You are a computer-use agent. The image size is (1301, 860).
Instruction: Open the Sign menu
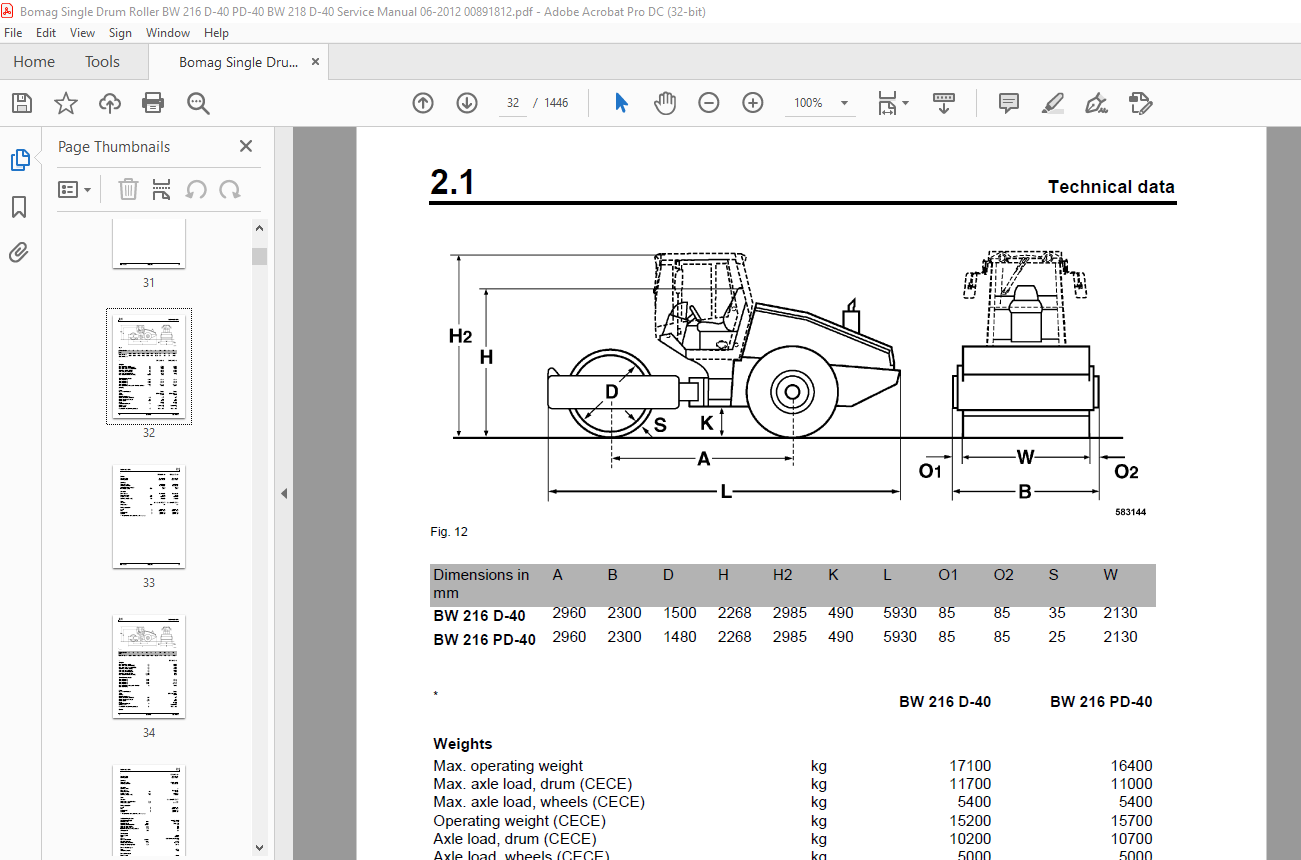[120, 33]
